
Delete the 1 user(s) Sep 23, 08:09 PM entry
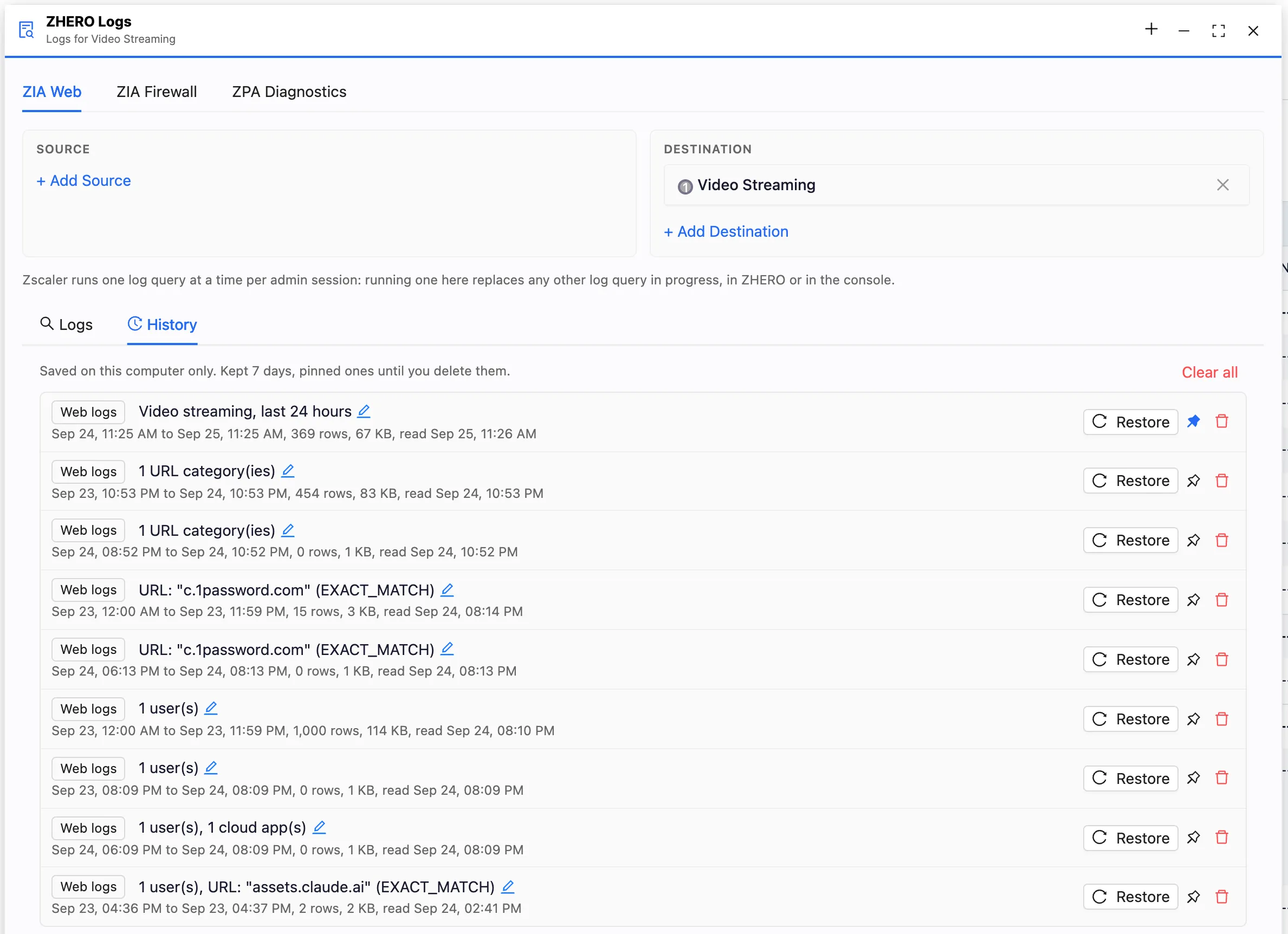1221,778
